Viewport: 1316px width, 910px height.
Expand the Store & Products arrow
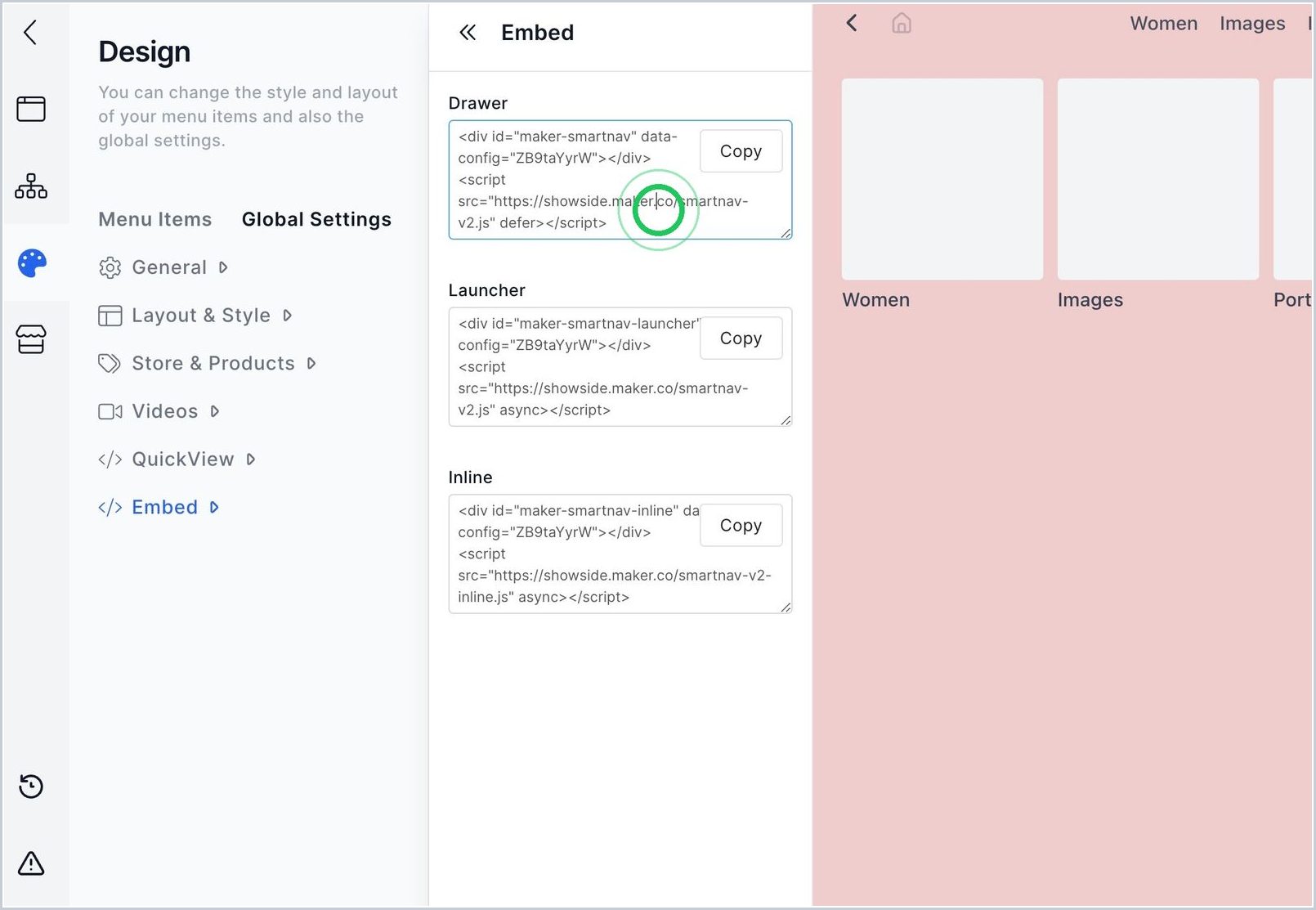[x=311, y=363]
